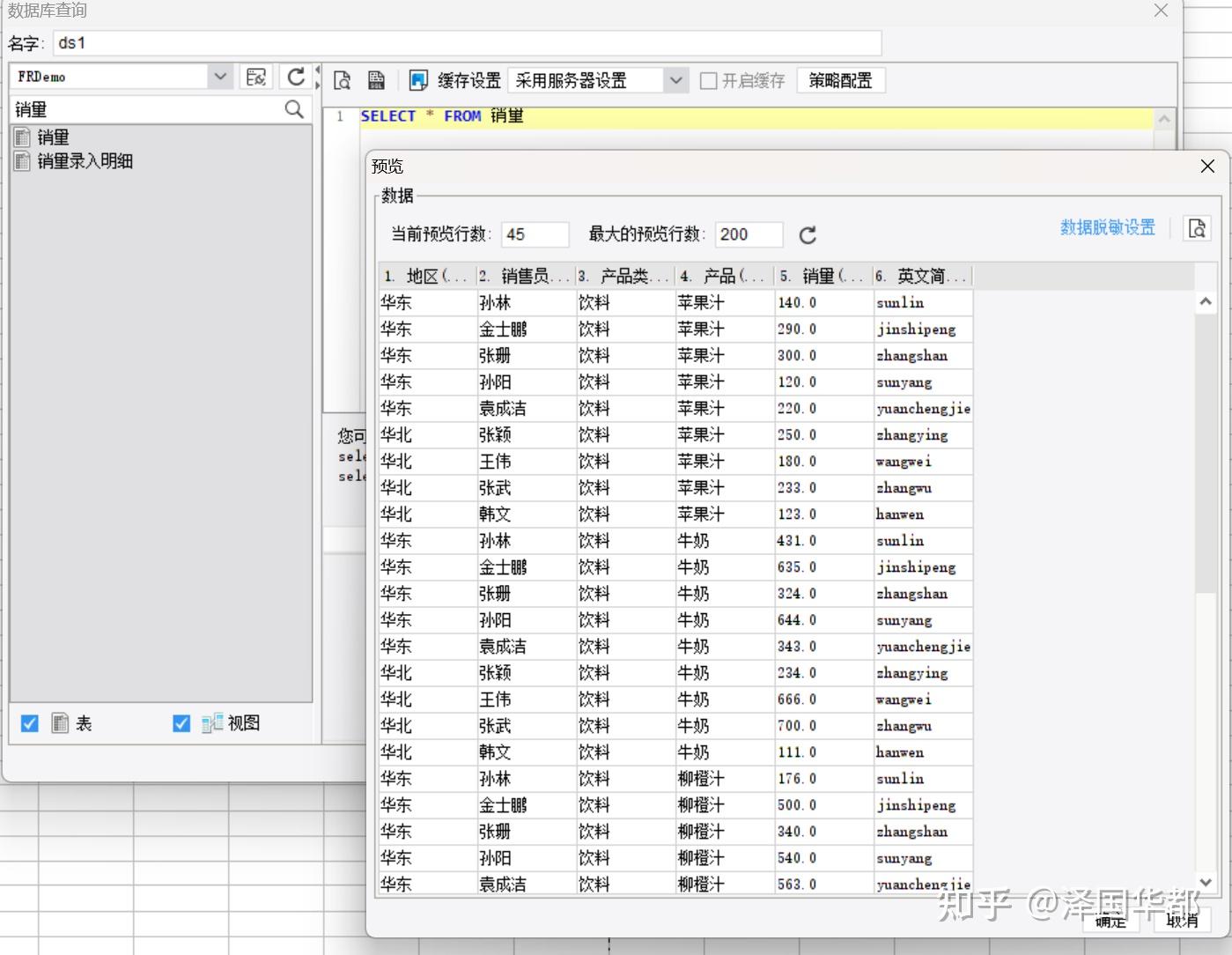Refresh the preview data with the circular arrow icon
Screen dimensions: 1232x955
pyautogui.click(x=808, y=235)
